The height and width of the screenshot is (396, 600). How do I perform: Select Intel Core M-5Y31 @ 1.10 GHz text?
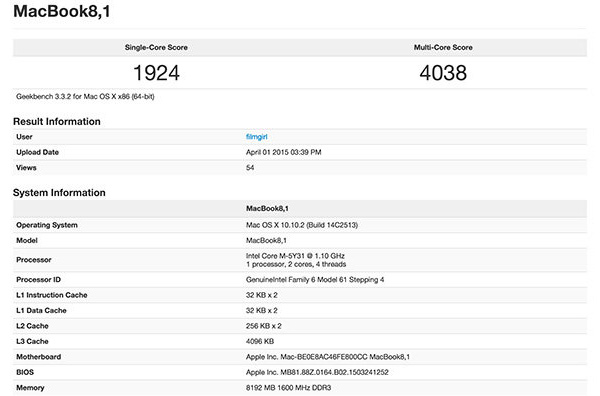pyautogui.click(x=295, y=256)
